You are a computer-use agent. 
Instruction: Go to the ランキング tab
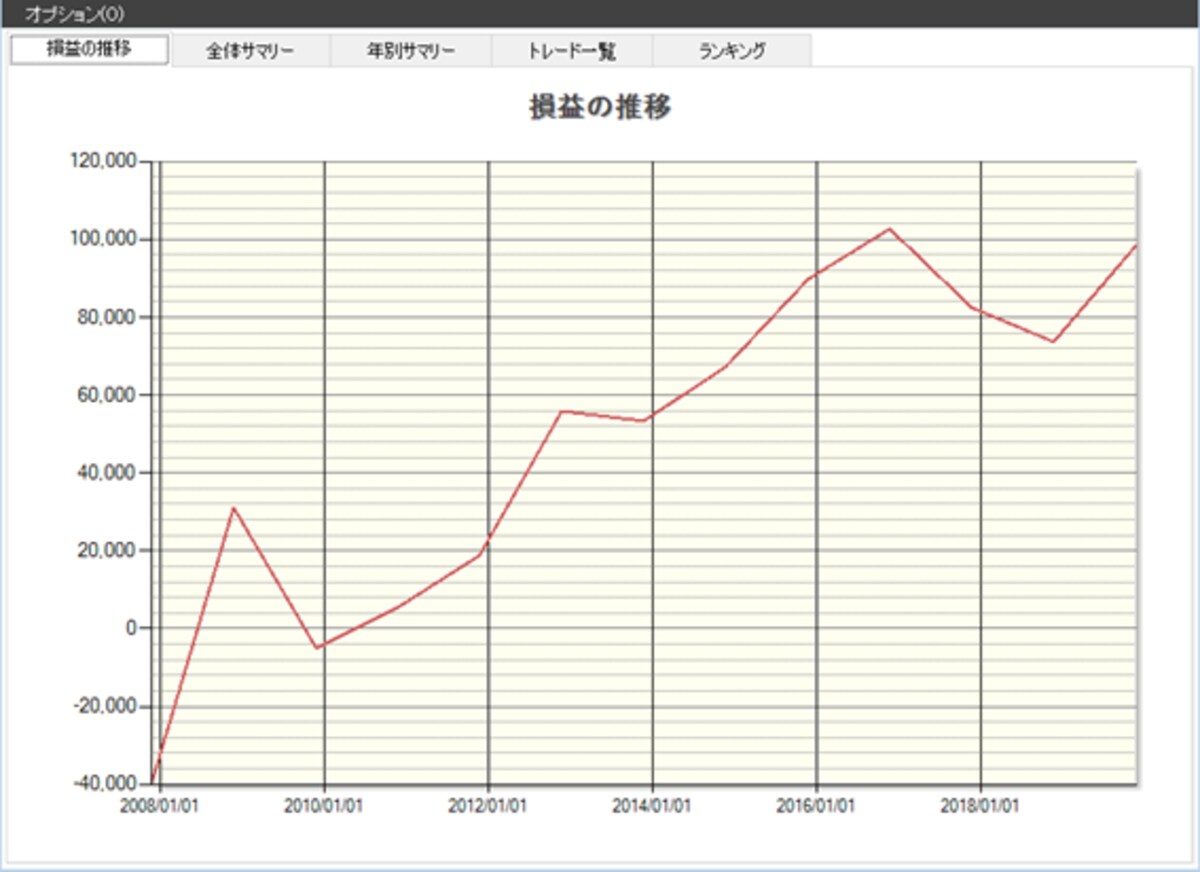[x=732, y=52]
